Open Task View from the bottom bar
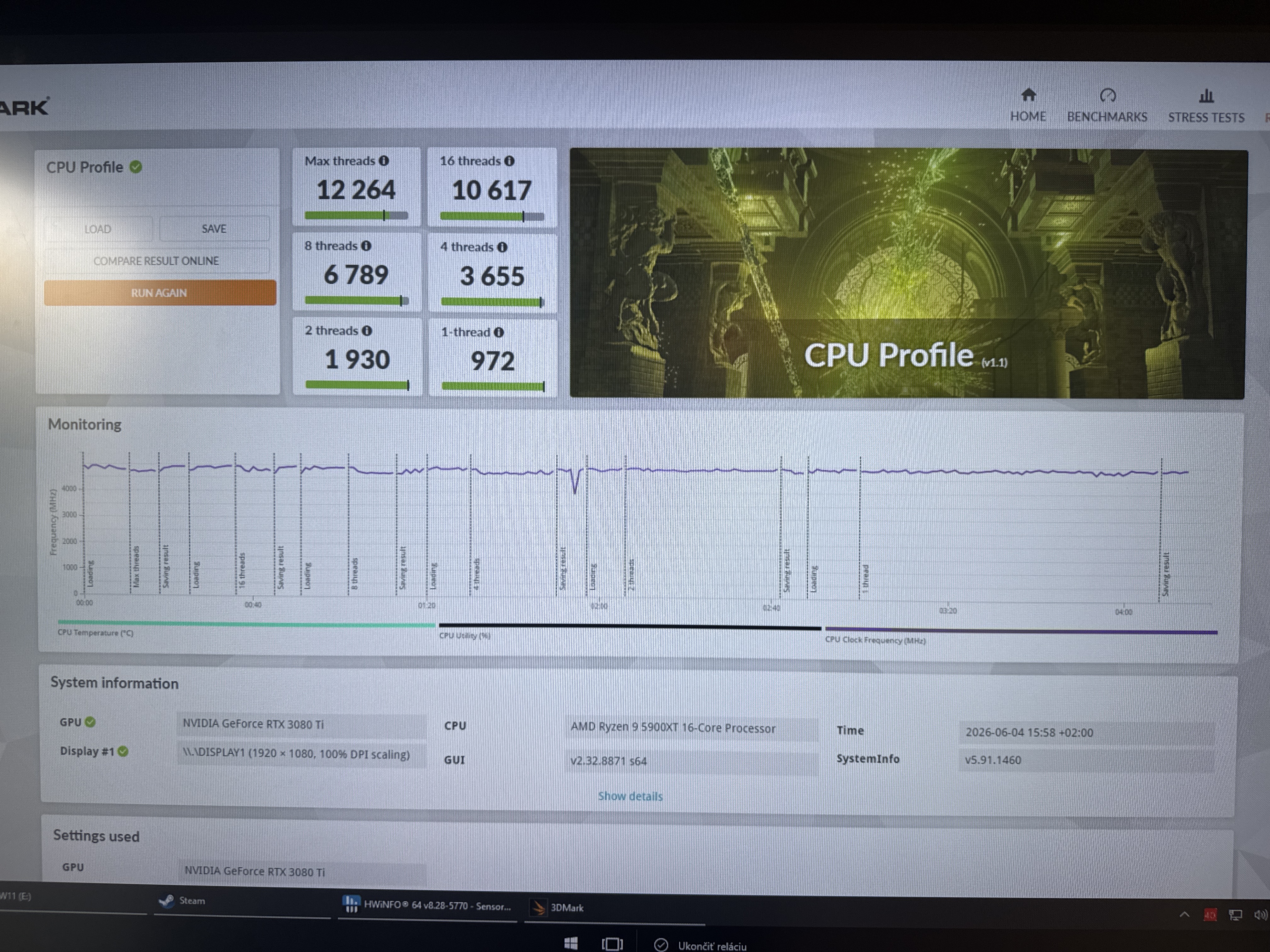 (x=612, y=944)
